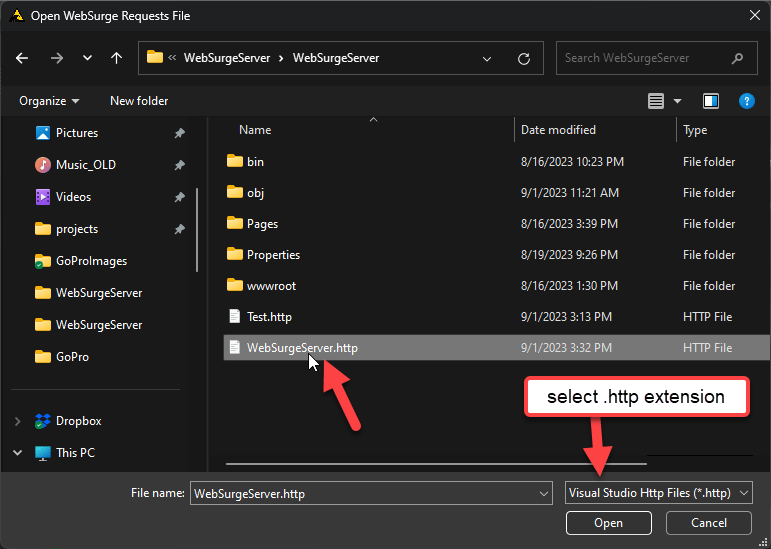Click into the Search WebSurgeServer box

656,58
